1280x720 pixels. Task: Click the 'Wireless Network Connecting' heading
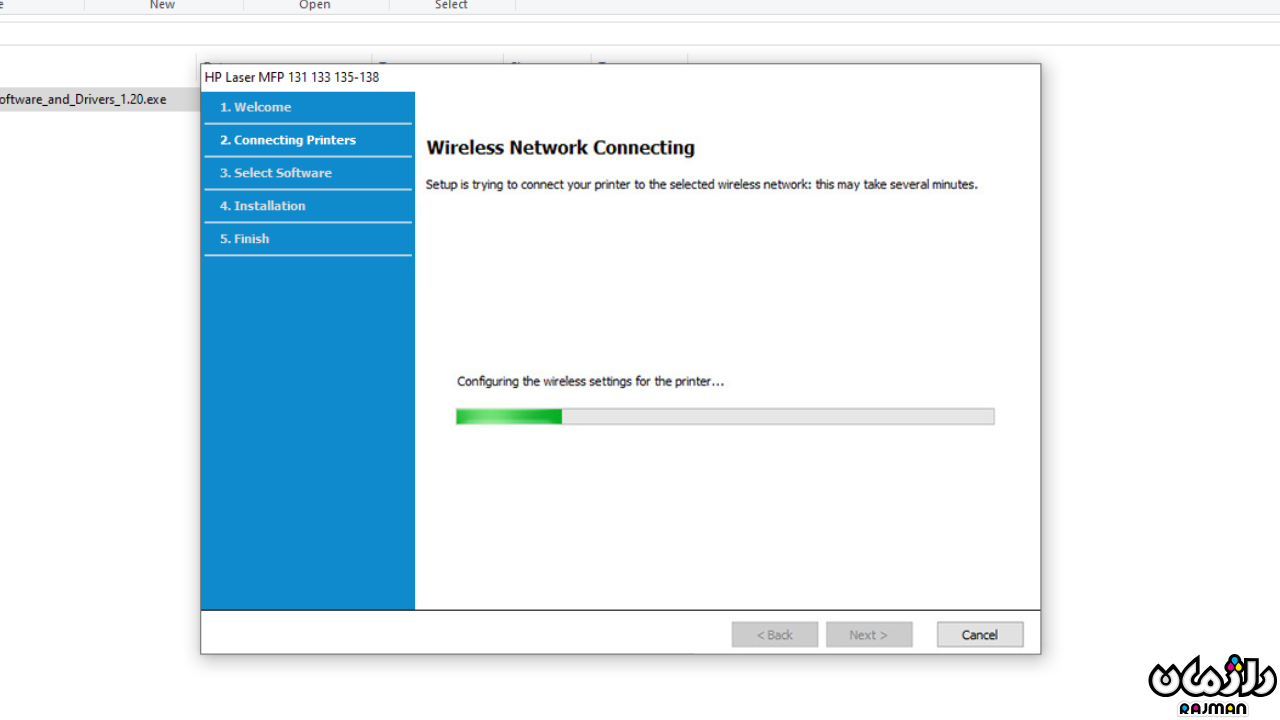click(560, 148)
